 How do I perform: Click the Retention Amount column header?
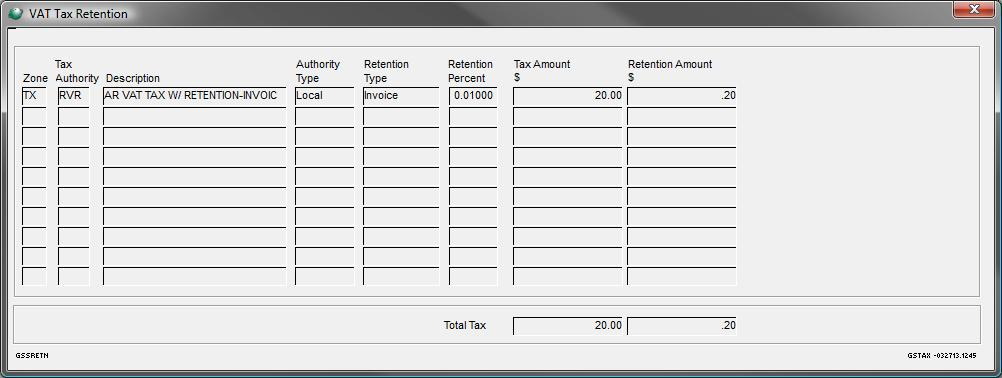[x=670, y=71]
